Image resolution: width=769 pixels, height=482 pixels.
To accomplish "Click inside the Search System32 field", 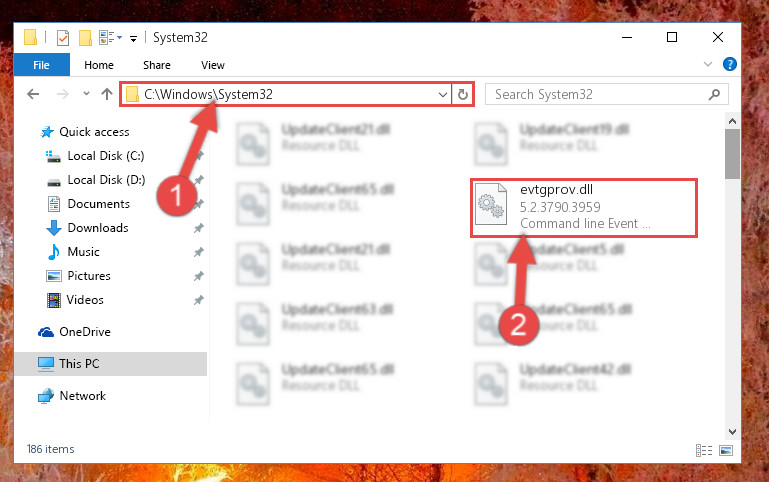I will pyautogui.click(x=597, y=94).
